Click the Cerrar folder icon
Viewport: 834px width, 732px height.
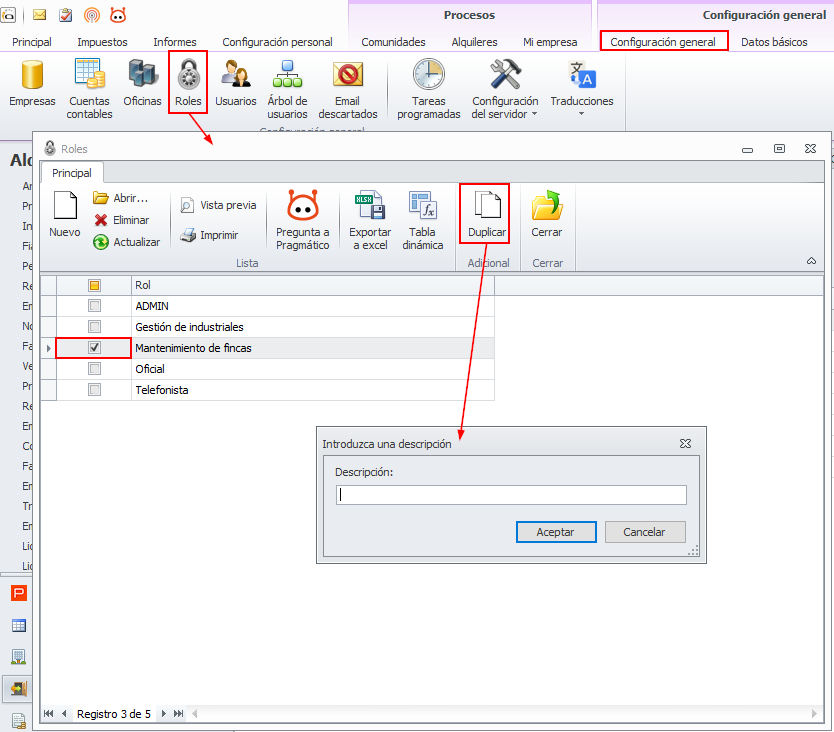pos(547,205)
